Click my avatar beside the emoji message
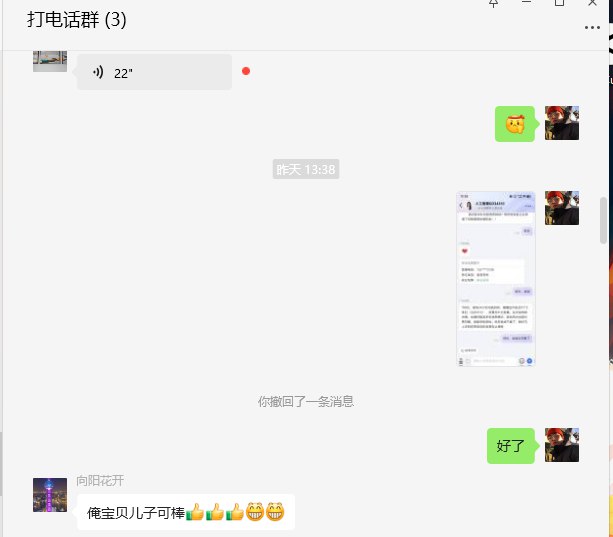The height and width of the screenshot is (537, 613). pyautogui.click(x=562, y=123)
